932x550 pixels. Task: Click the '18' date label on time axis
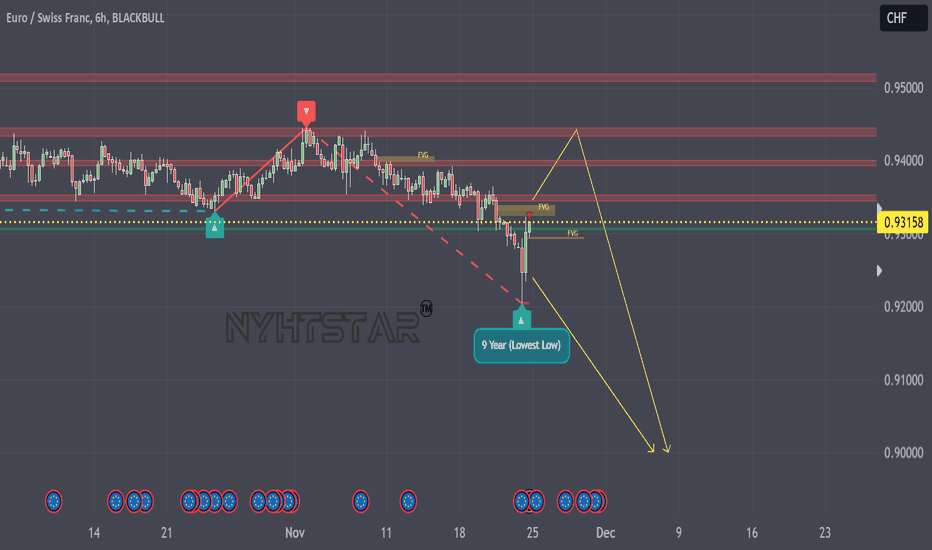tap(459, 533)
